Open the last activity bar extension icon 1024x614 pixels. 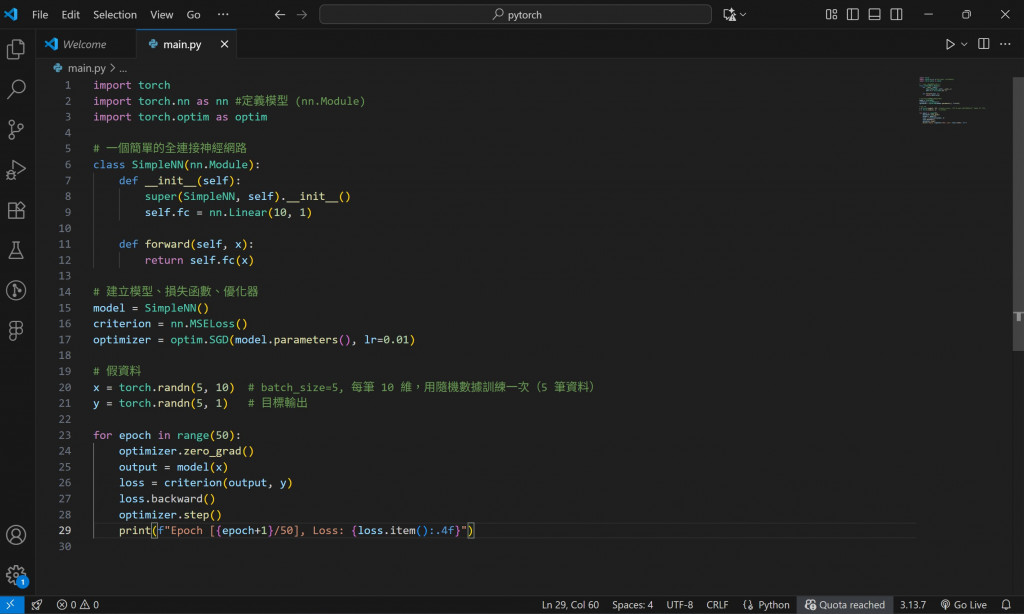(x=16, y=331)
